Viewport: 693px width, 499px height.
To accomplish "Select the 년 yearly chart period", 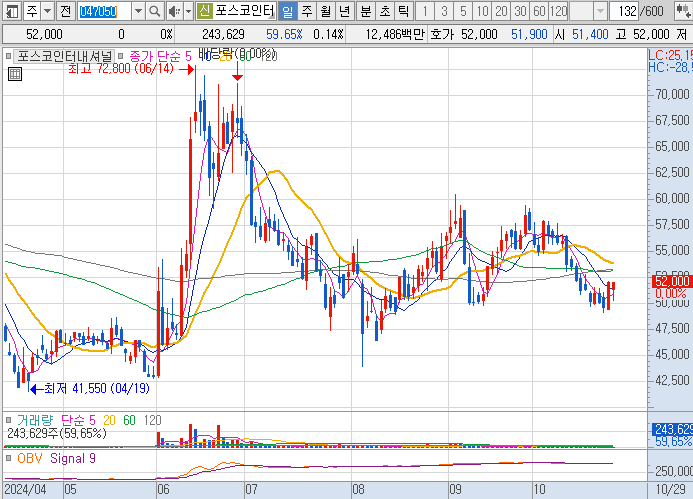I will click(x=344, y=11).
